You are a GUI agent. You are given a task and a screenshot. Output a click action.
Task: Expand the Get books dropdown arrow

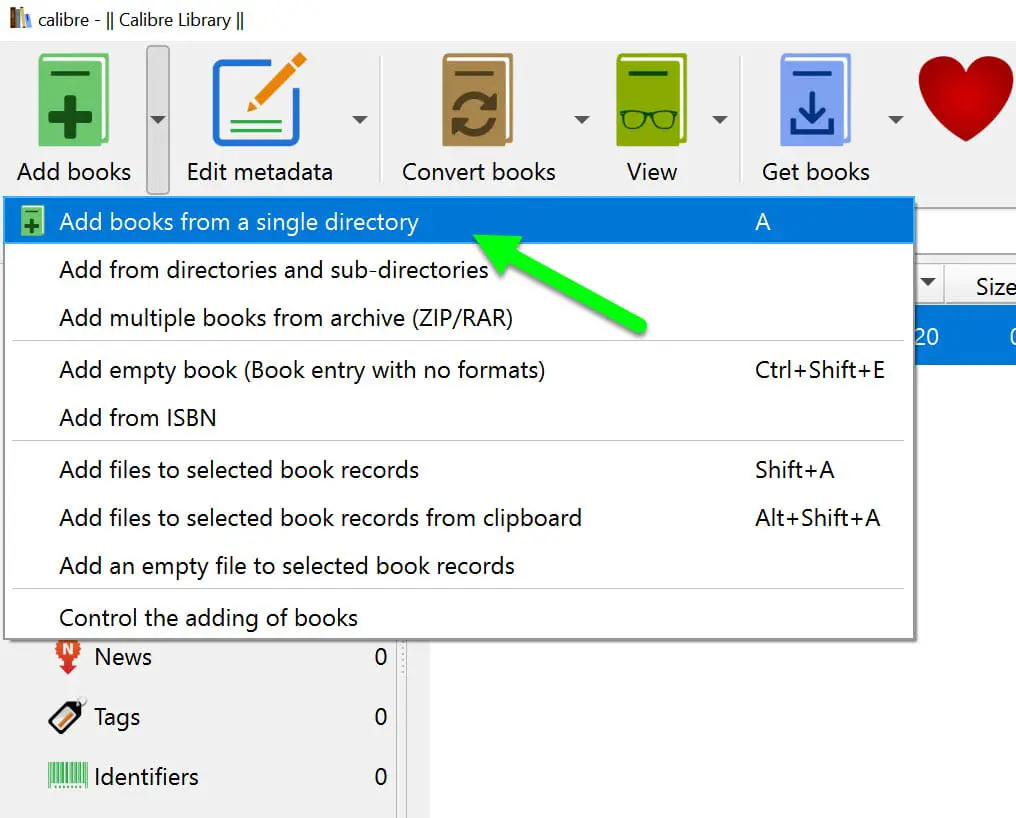[896, 120]
